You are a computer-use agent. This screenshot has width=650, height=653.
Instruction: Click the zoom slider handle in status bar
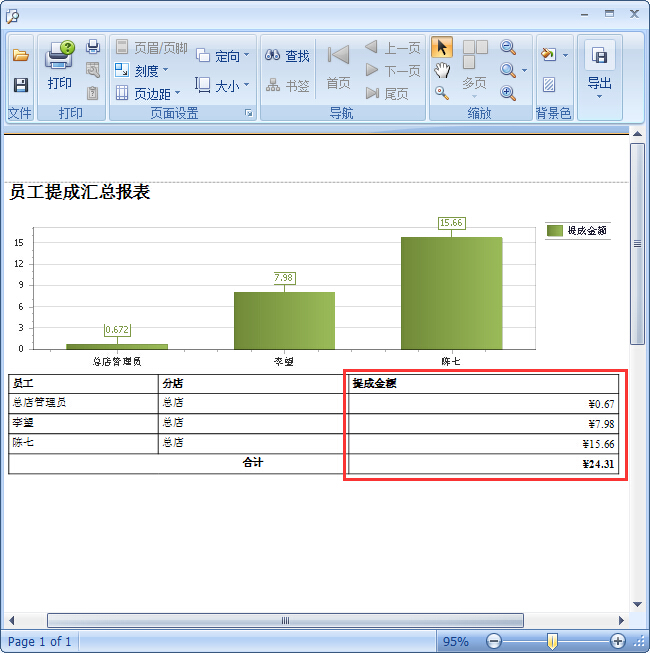click(551, 641)
